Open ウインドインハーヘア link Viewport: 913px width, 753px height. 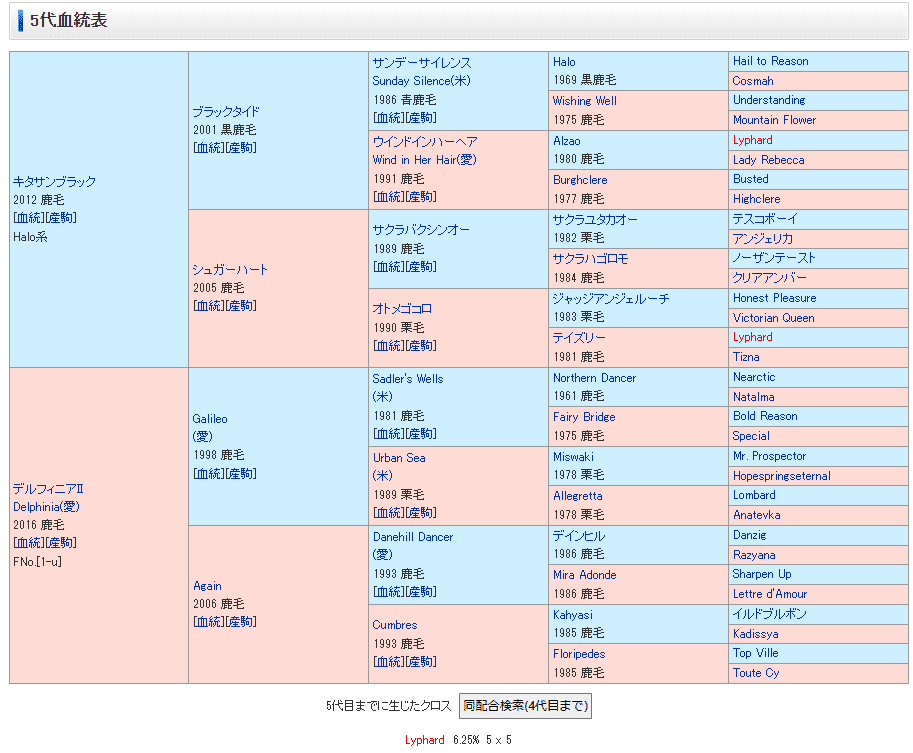[425, 142]
